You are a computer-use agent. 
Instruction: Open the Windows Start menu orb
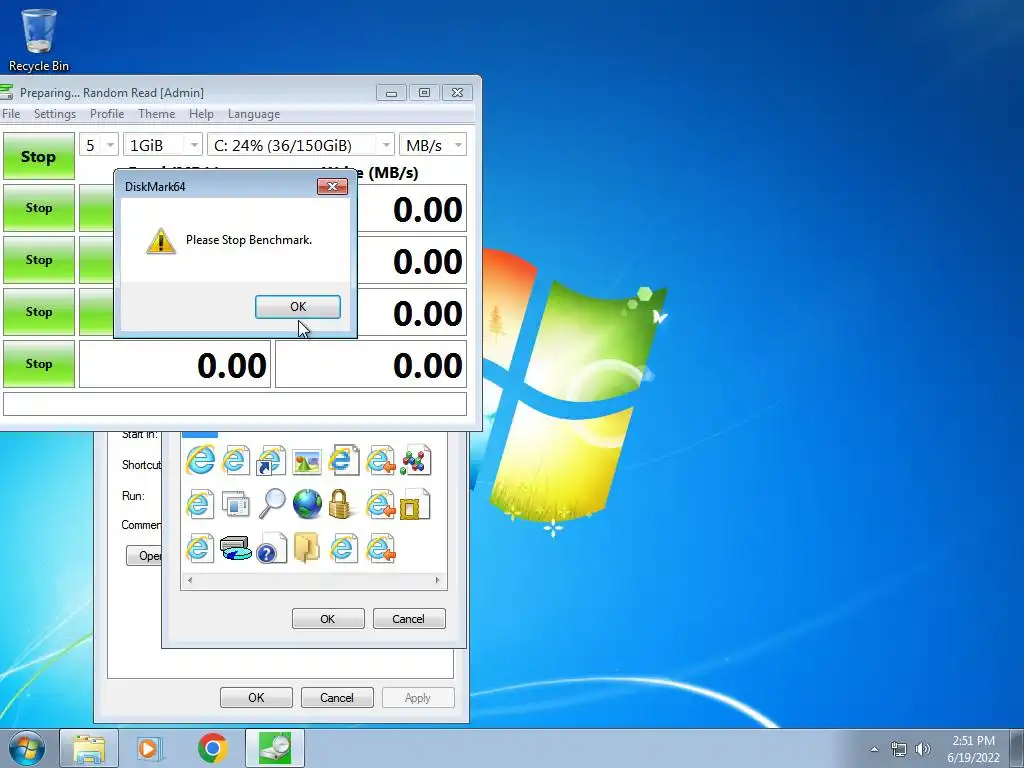(x=27, y=748)
